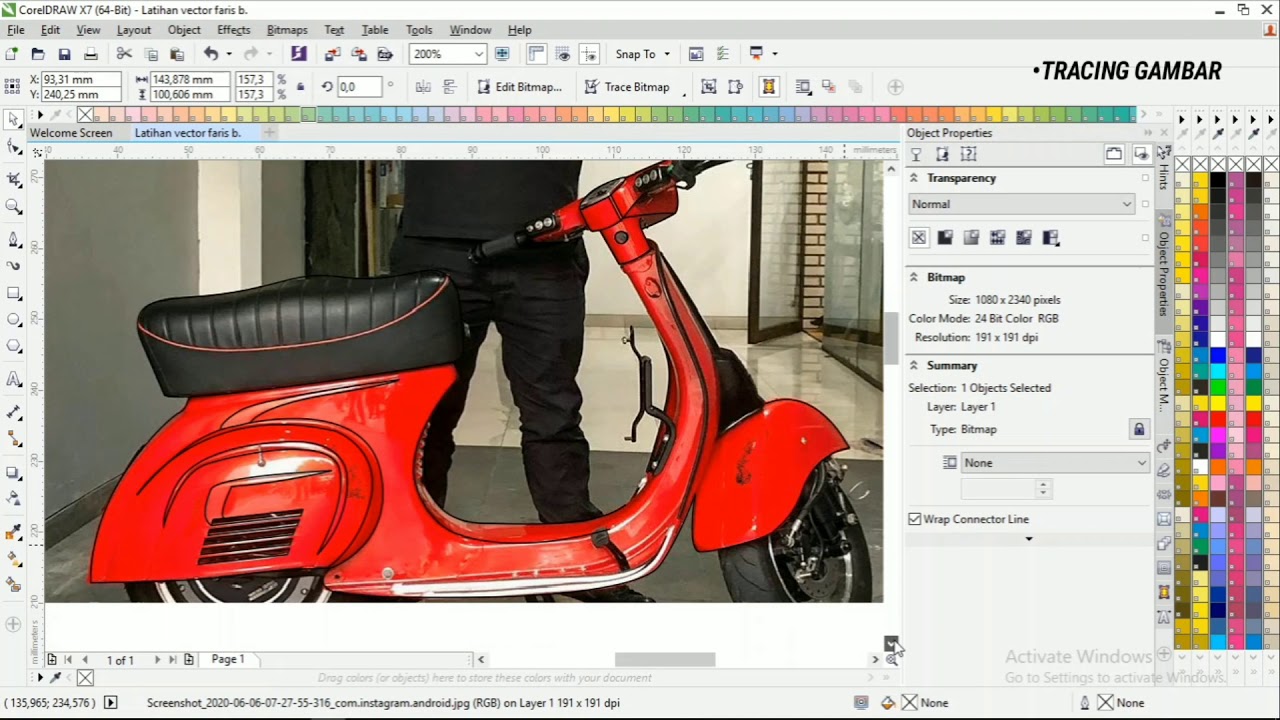Toggle the Wrap Connector Line checkbox

(915, 519)
